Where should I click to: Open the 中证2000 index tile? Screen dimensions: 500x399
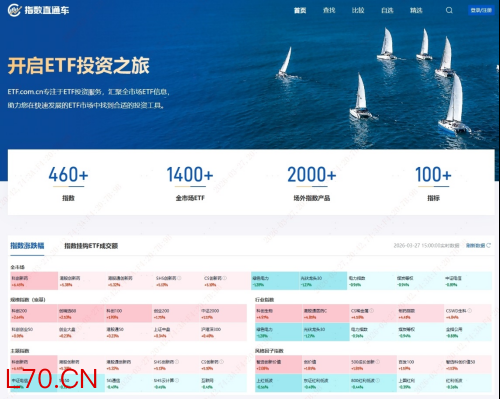coord(223,314)
